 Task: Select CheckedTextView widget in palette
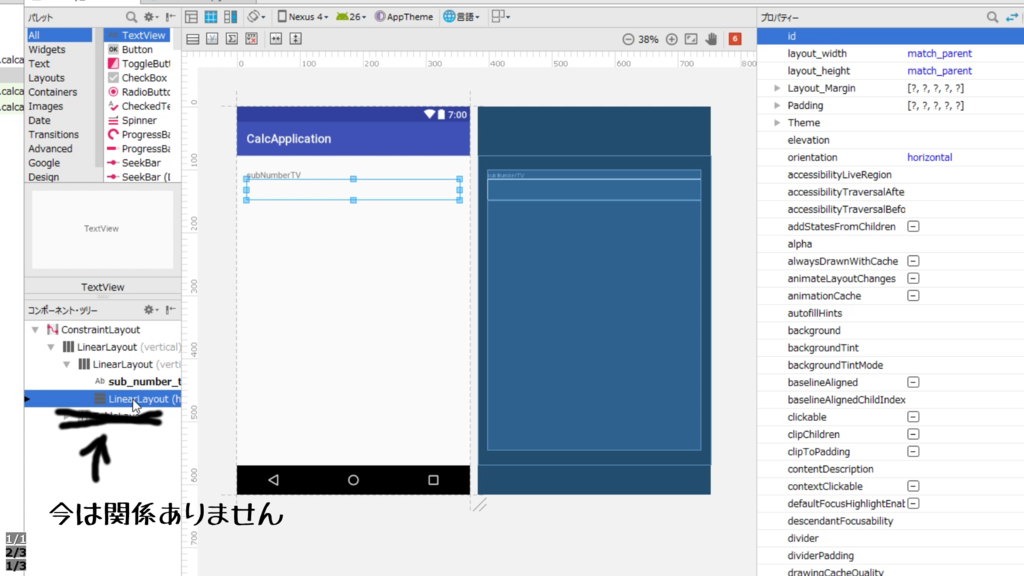click(138, 106)
